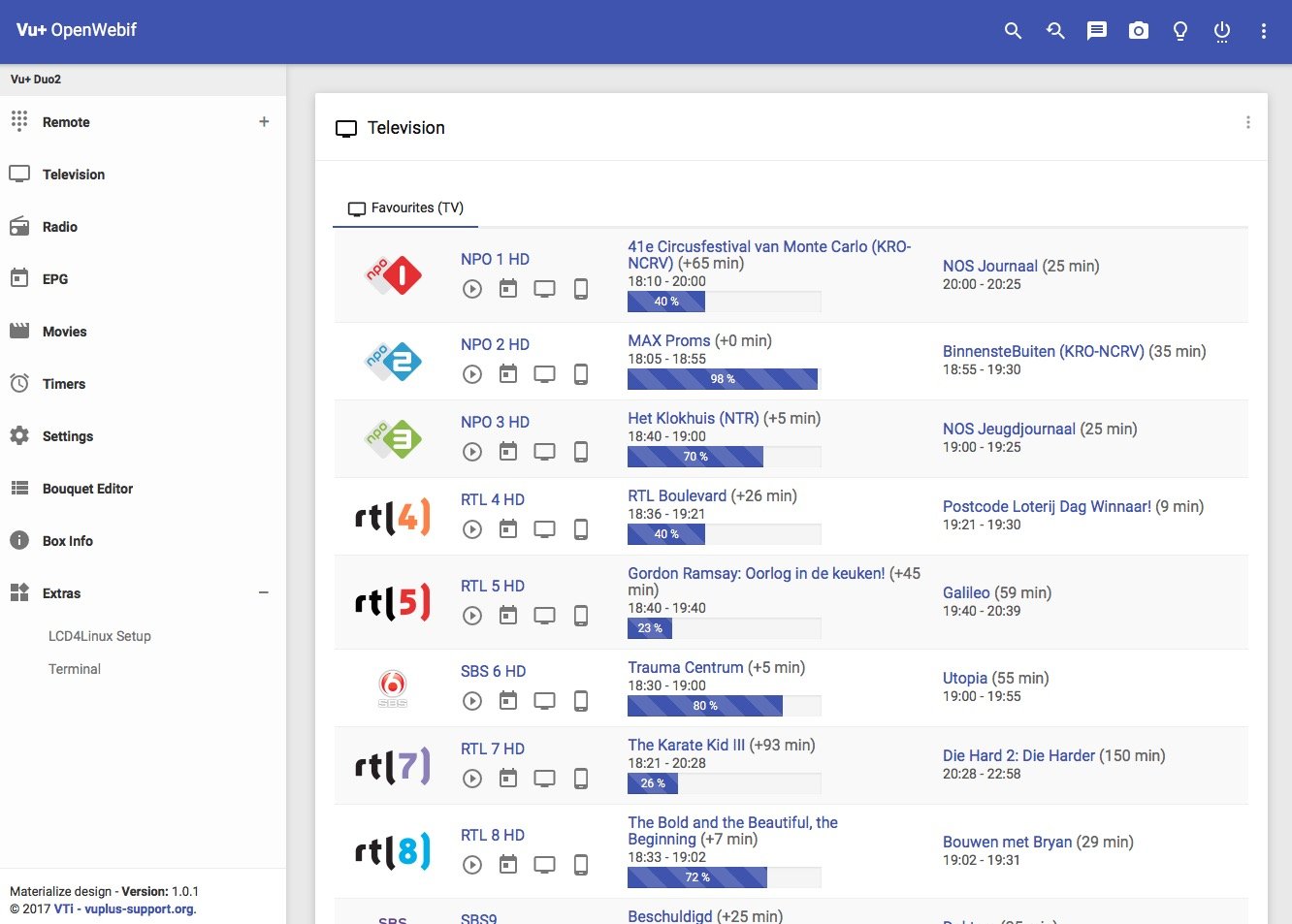The image size is (1292, 924).
Task: Take a screenshot with the camera icon
Action: click(1139, 31)
